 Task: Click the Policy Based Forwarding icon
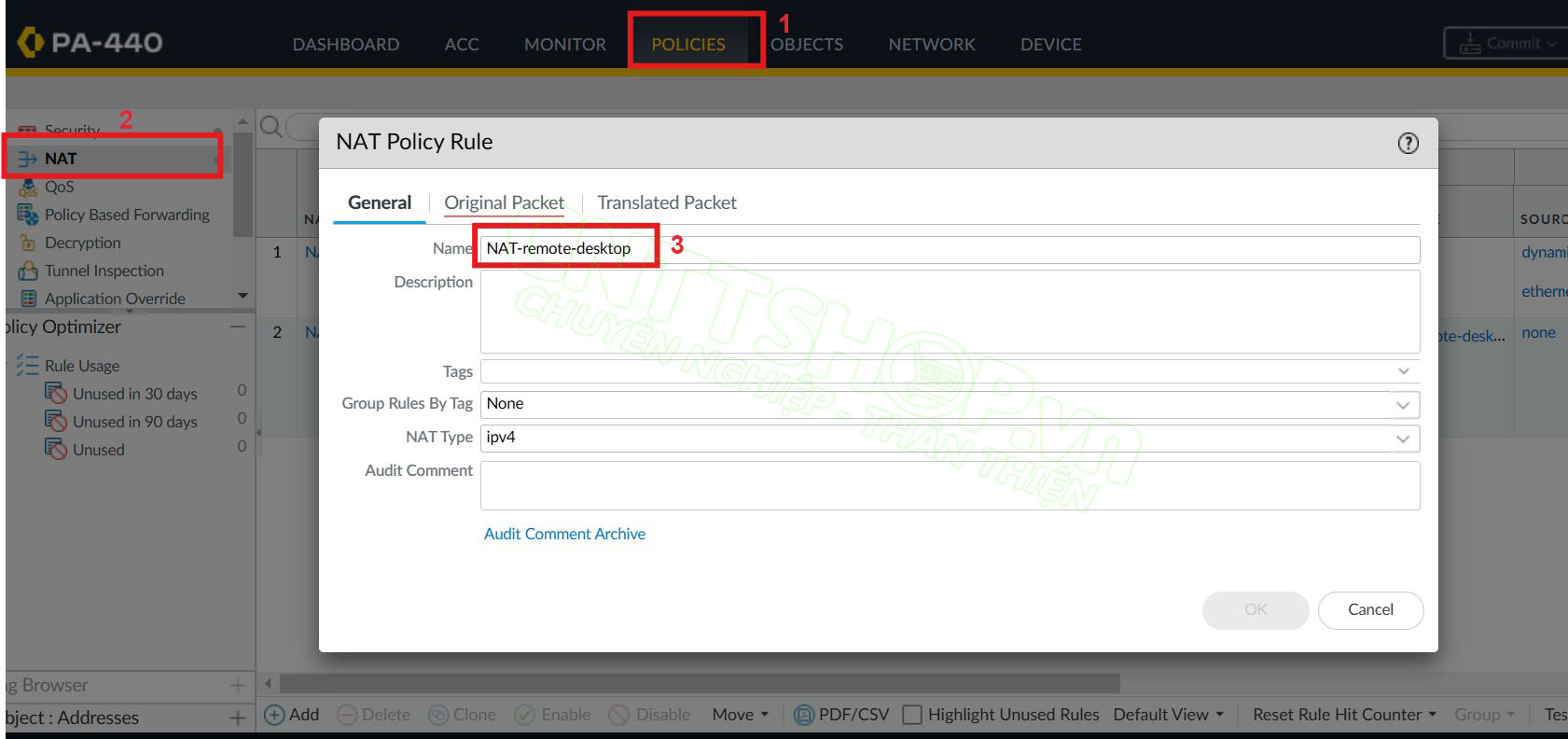tap(28, 215)
